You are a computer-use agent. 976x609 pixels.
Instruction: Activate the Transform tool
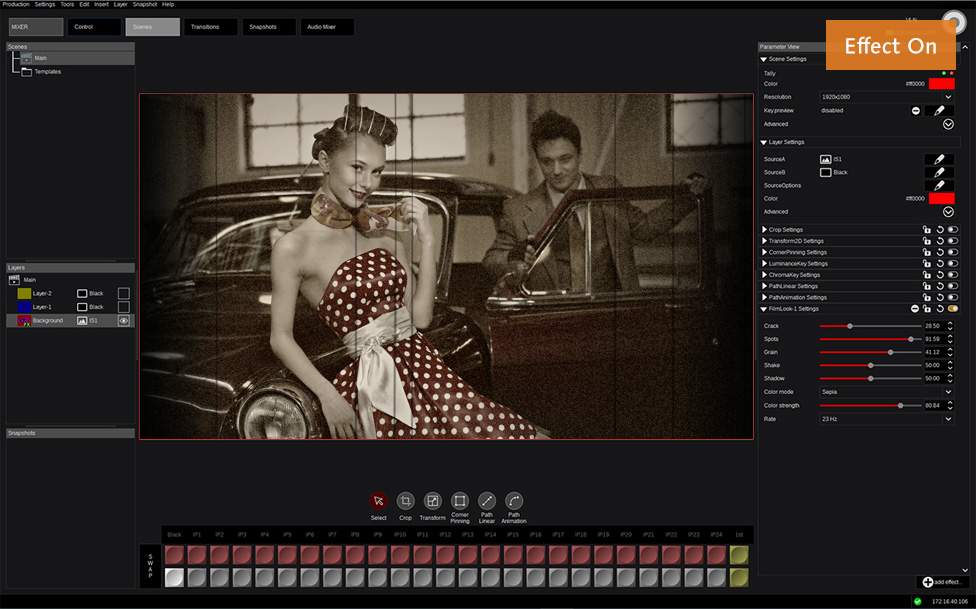[432, 501]
